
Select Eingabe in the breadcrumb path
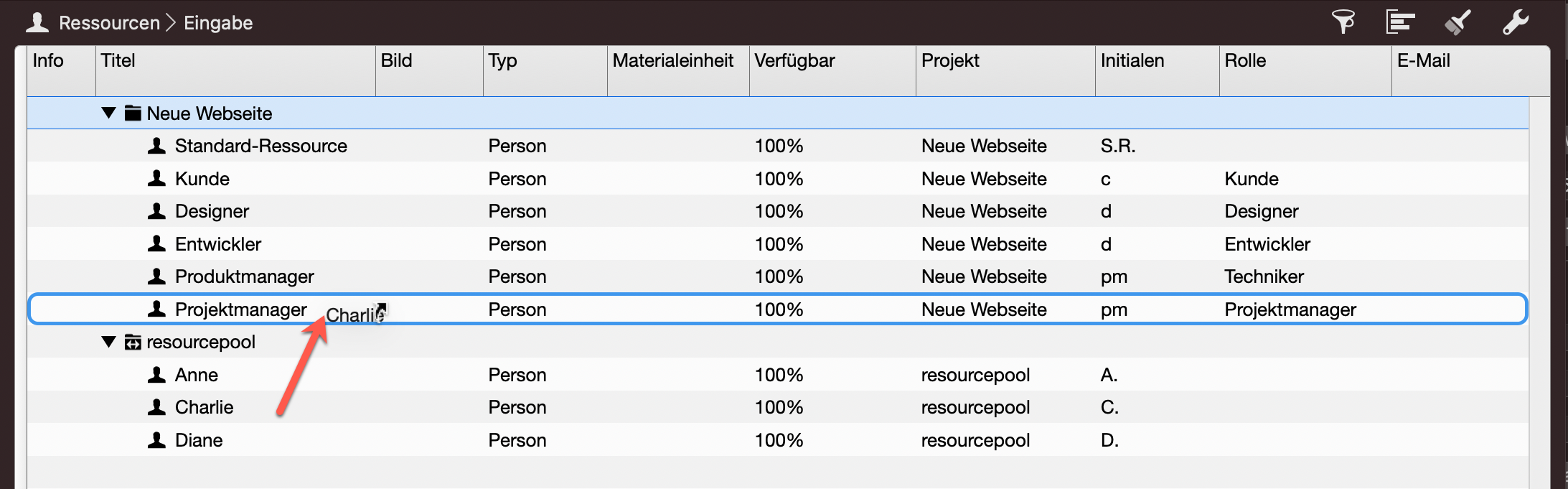coord(218,23)
